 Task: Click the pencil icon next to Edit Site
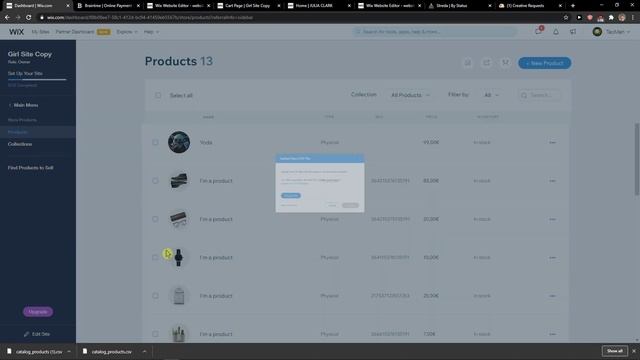(x=27, y=334)
